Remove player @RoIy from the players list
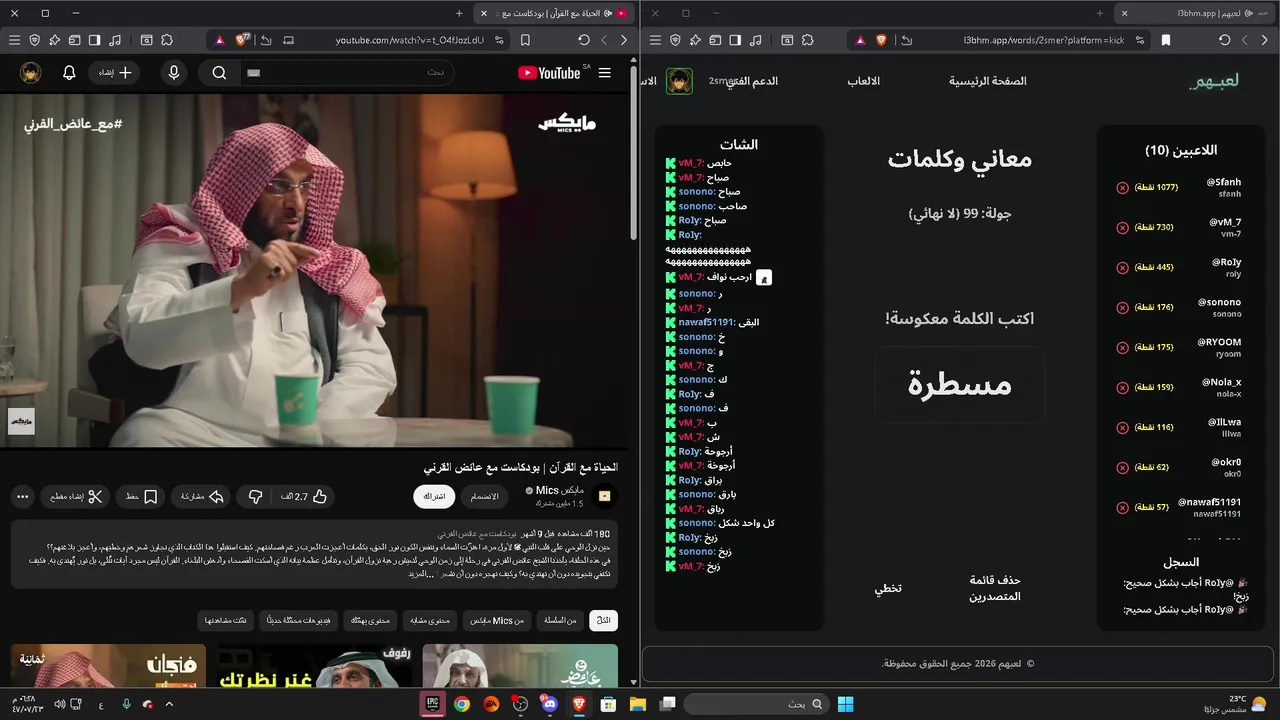The height and width of the screenshot is (720, 1280). [x=1122, y=268]
